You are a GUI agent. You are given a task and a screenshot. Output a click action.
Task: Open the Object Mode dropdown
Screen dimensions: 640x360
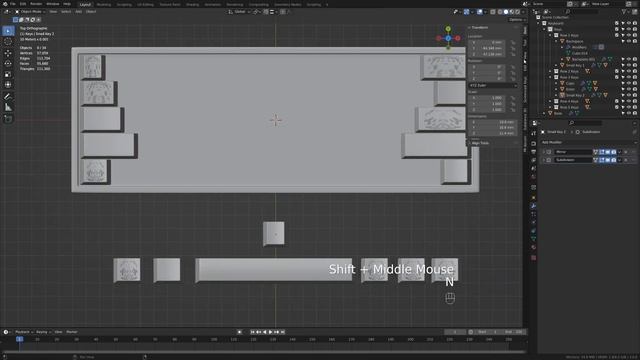coord(30,12)
